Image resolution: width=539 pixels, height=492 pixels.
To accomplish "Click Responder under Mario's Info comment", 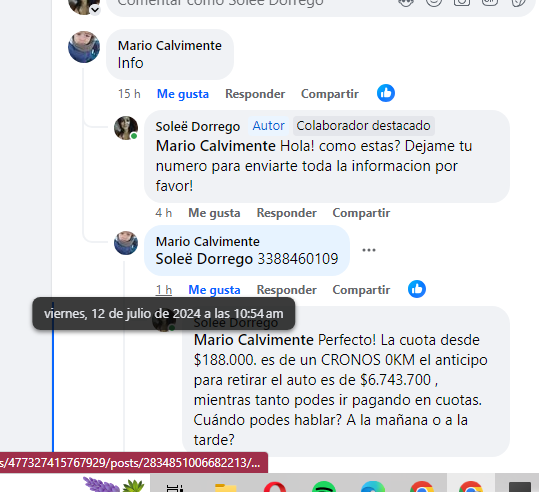I will point(255,94).
